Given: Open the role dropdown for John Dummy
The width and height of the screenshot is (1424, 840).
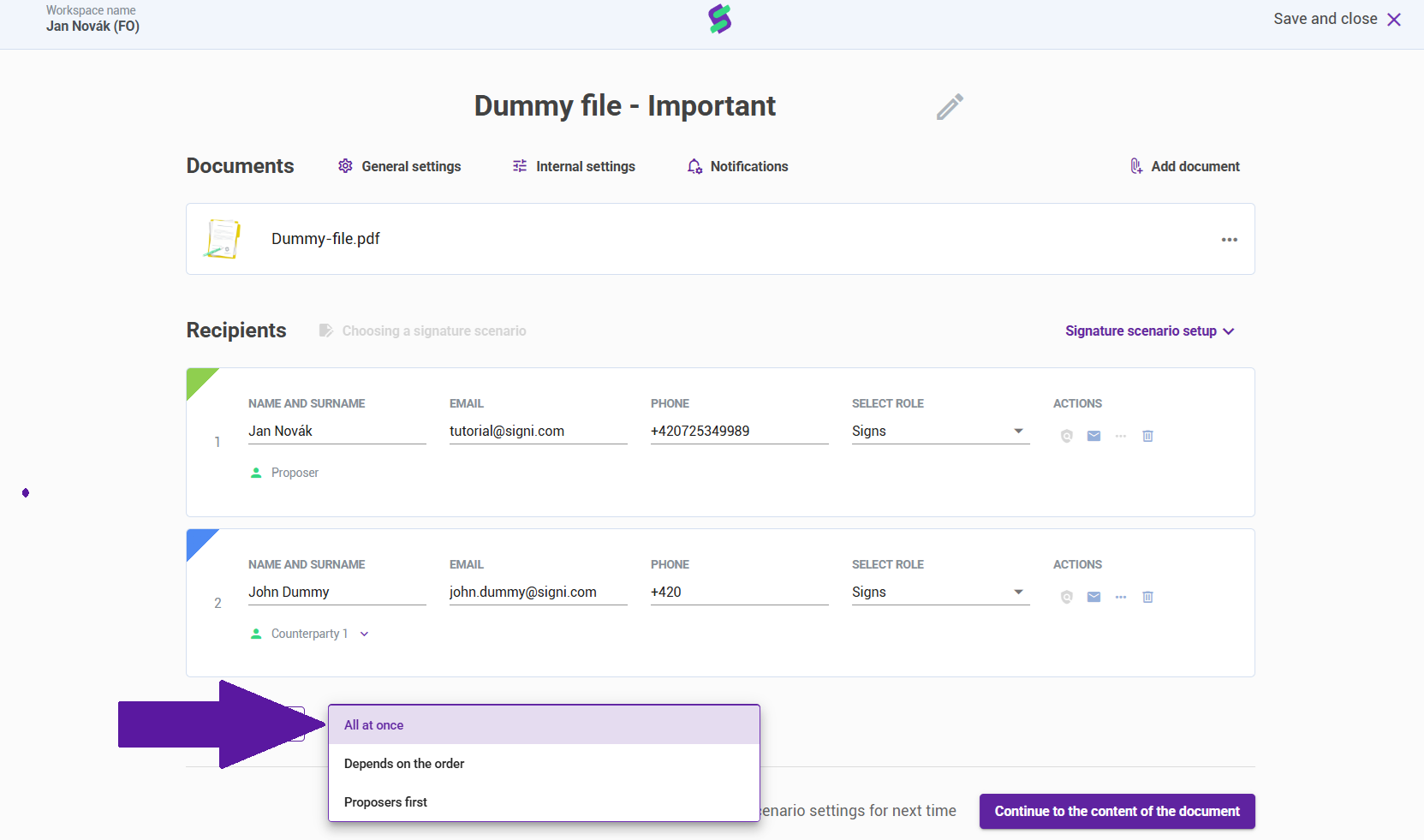Looking at the screenshot, I should [940, 592].
